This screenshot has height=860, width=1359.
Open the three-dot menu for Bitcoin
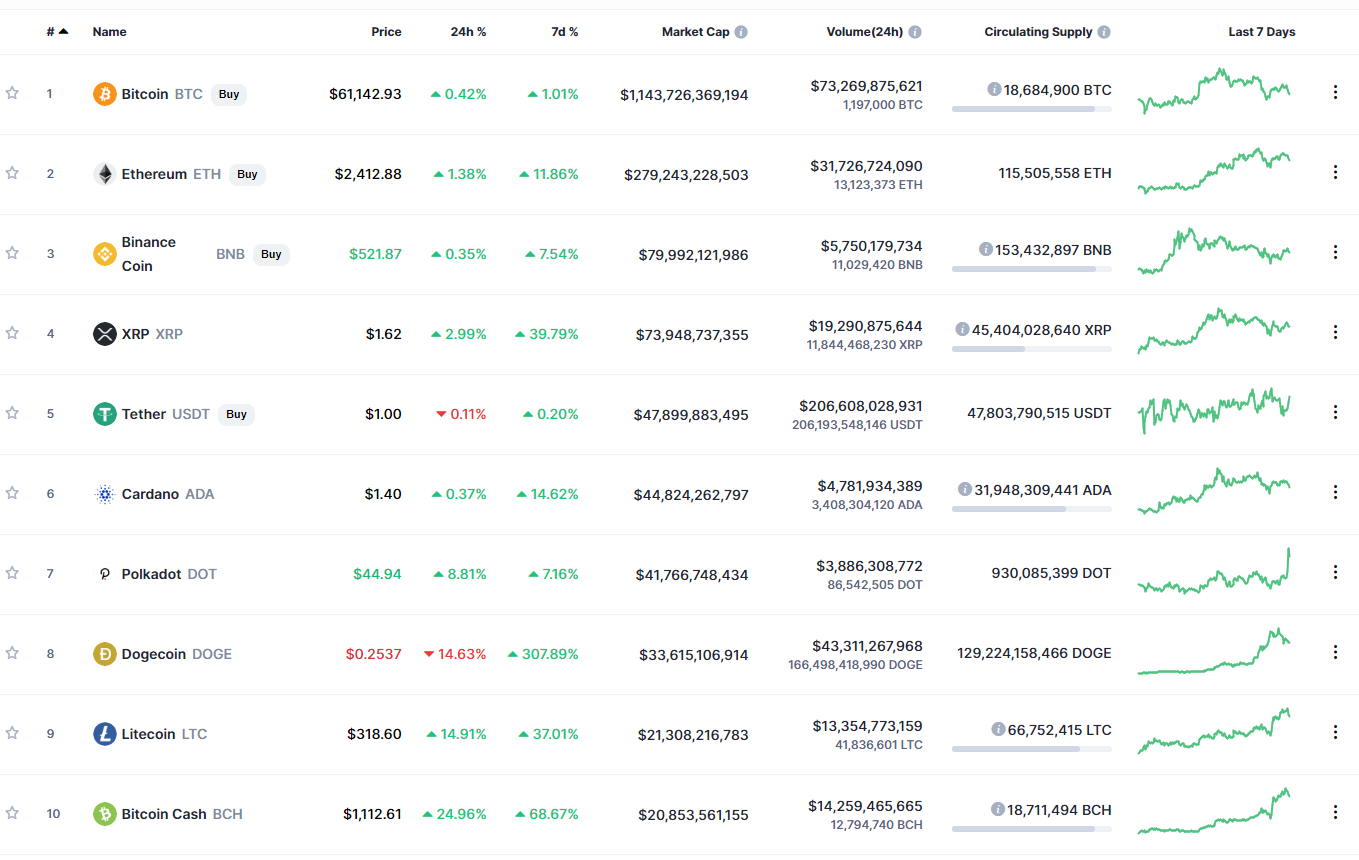point(1335,92)
